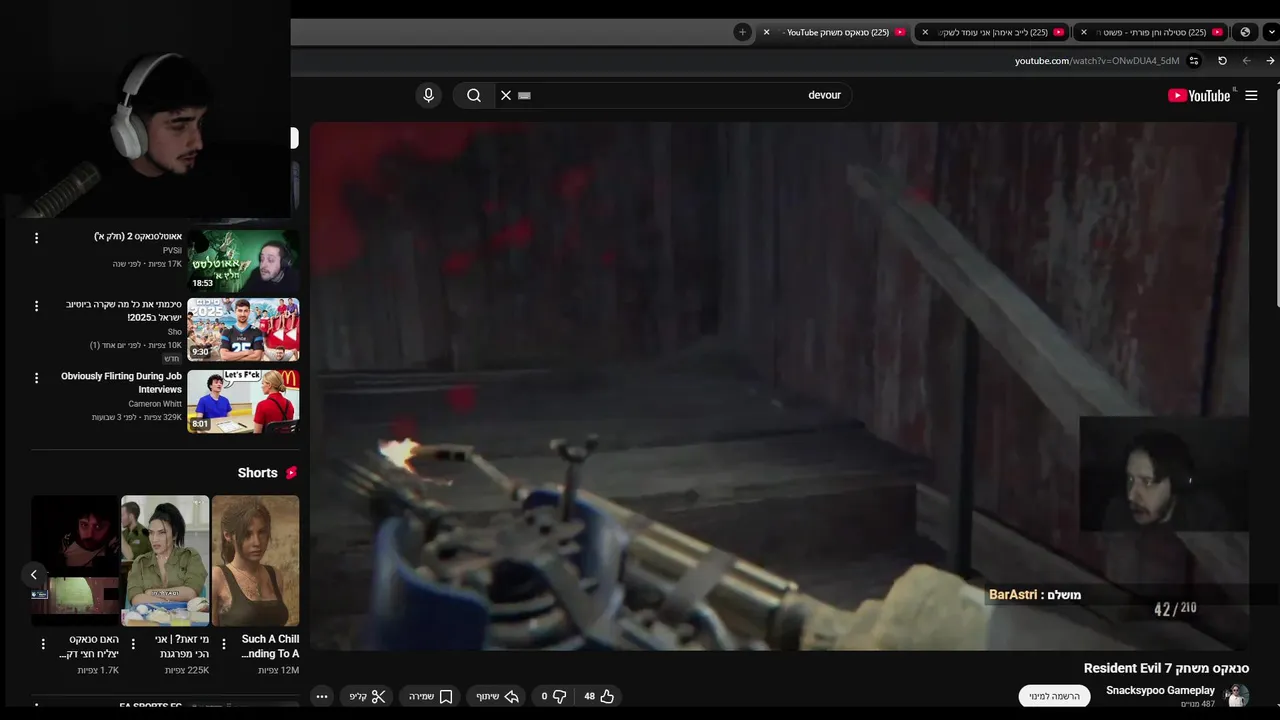Create a clip with קליפ button

click(367, 696)
